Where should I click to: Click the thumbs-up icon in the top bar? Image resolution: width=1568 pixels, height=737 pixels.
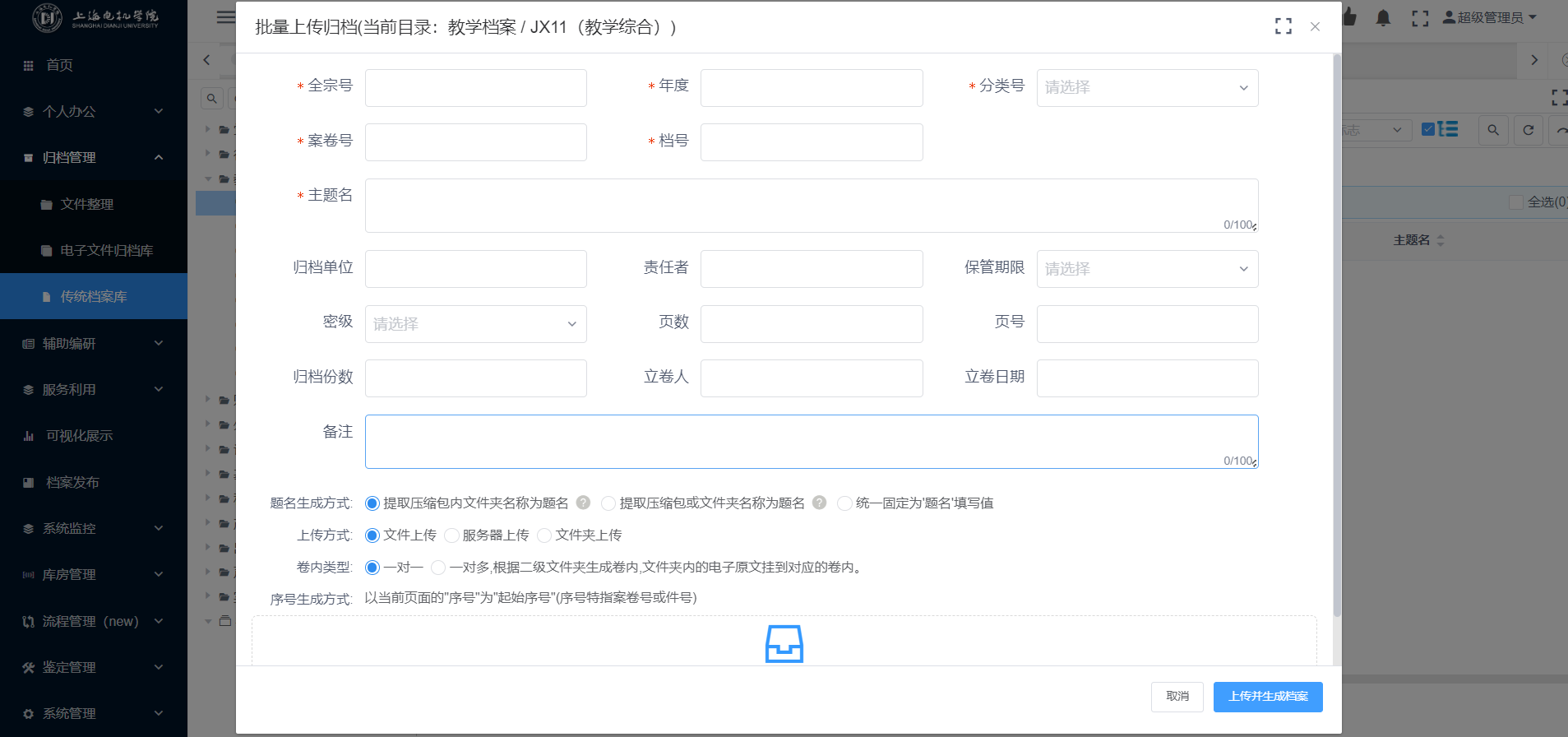1349,18
